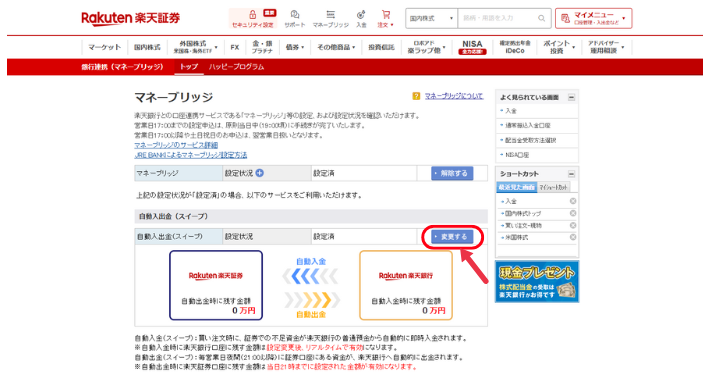Click the yellow help question icon

click(x=416, y=96)
